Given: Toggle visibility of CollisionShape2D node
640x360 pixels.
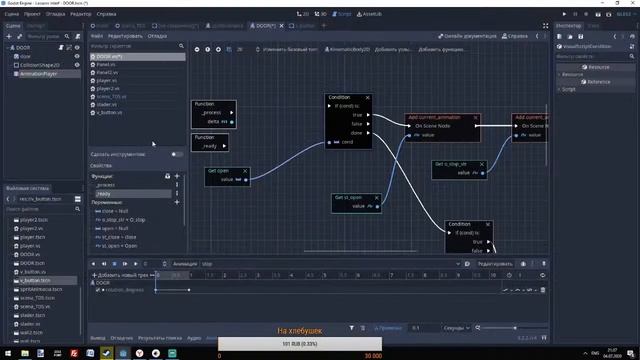Looking at the screenshot, I should [77, 65].
